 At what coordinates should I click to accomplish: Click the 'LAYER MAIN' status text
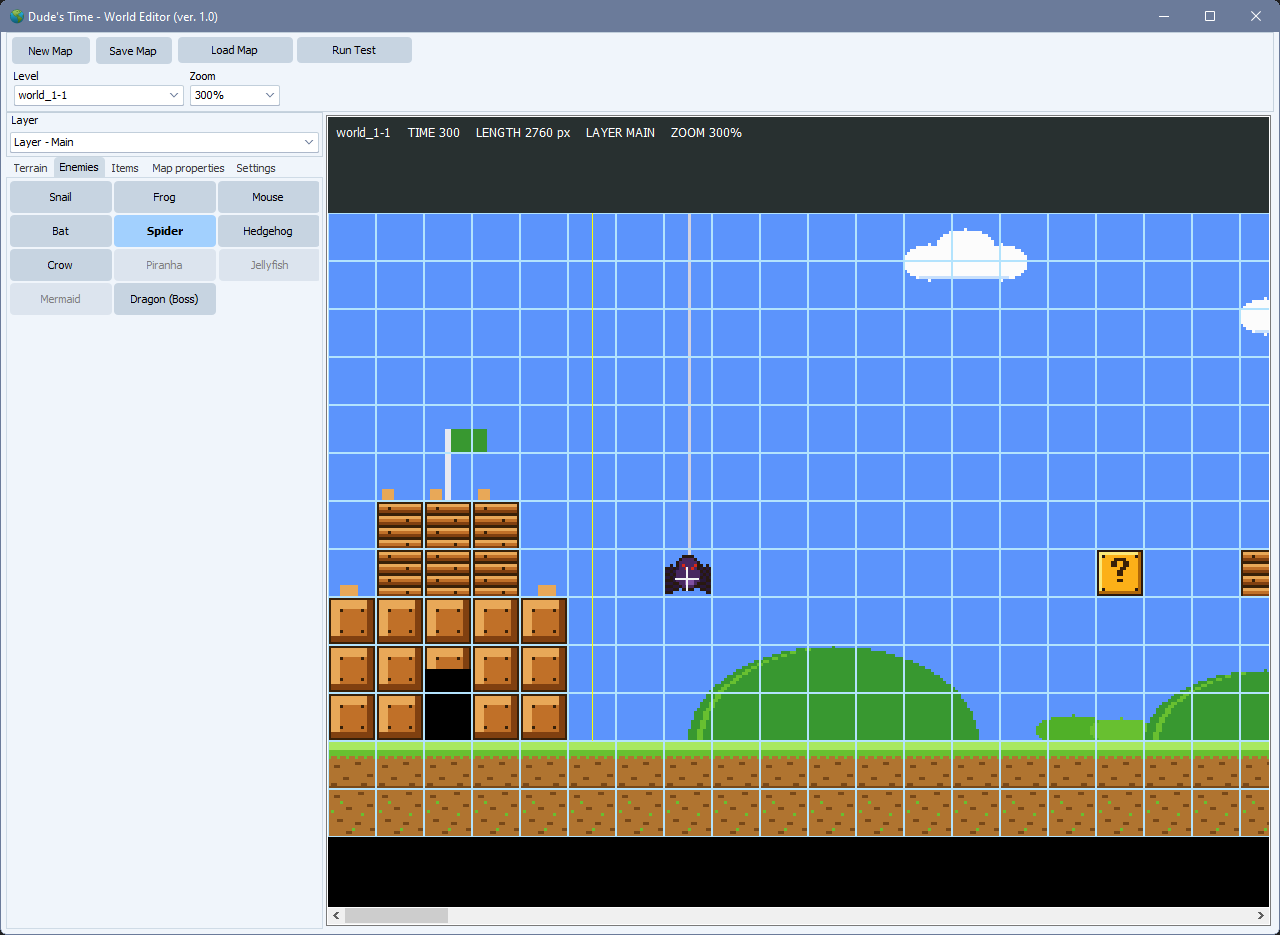click(x=621, y=133)
